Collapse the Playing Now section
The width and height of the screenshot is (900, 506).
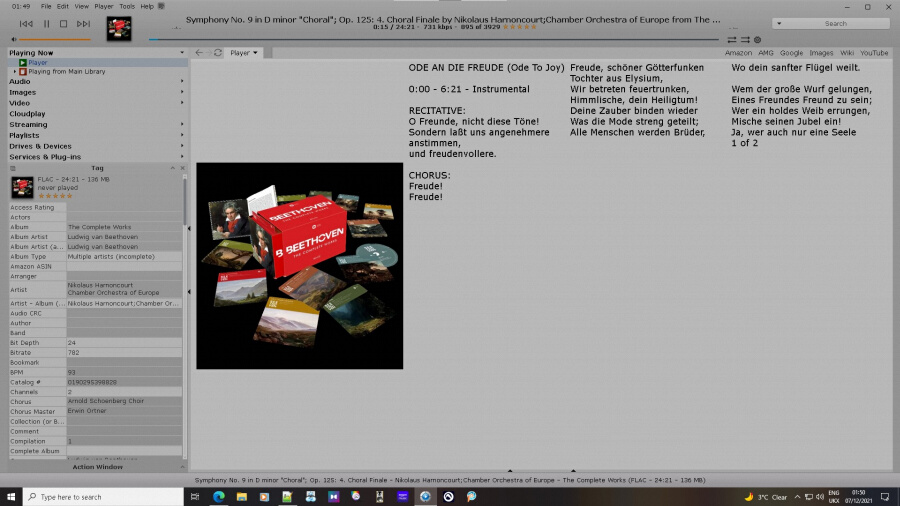182,53
